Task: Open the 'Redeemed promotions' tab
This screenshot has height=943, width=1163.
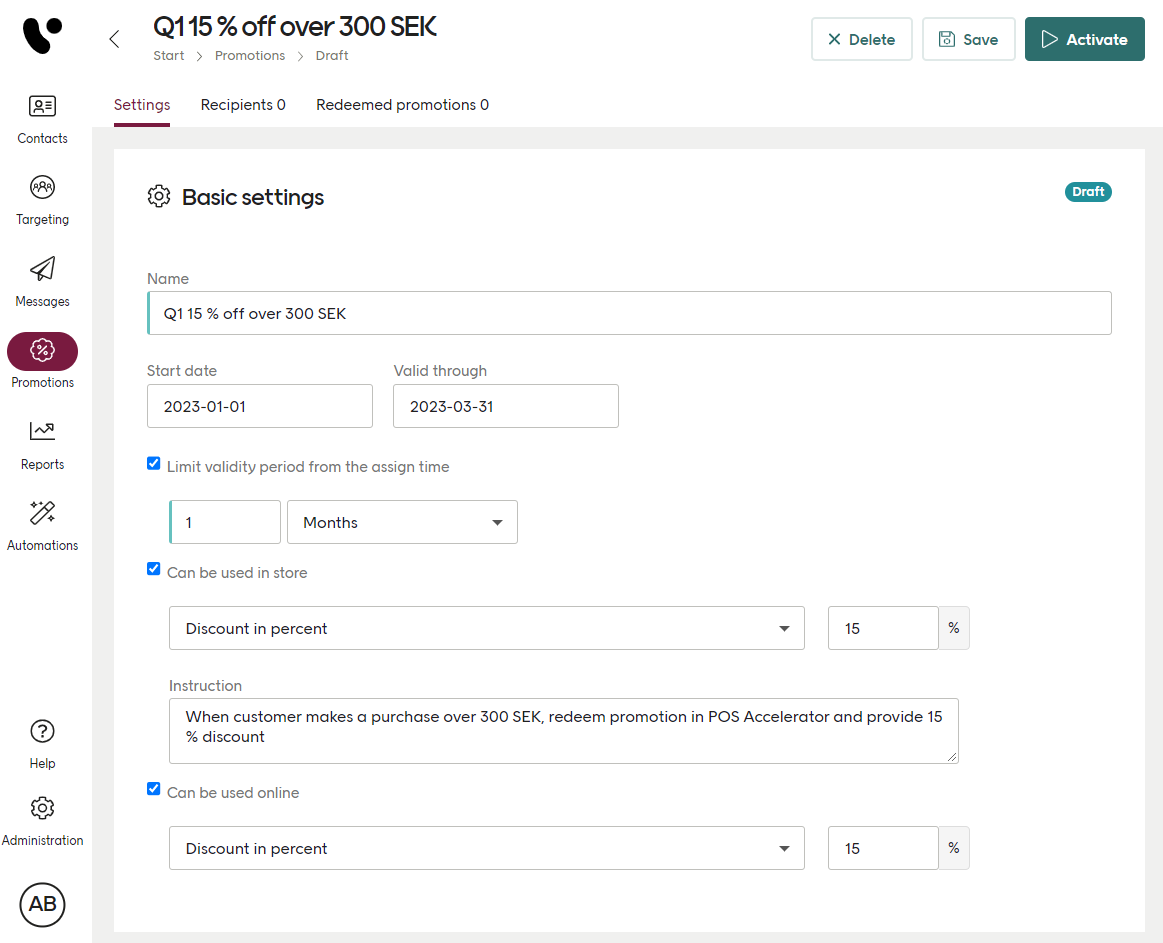Action: pyautogui.click(x=402, y=104)
